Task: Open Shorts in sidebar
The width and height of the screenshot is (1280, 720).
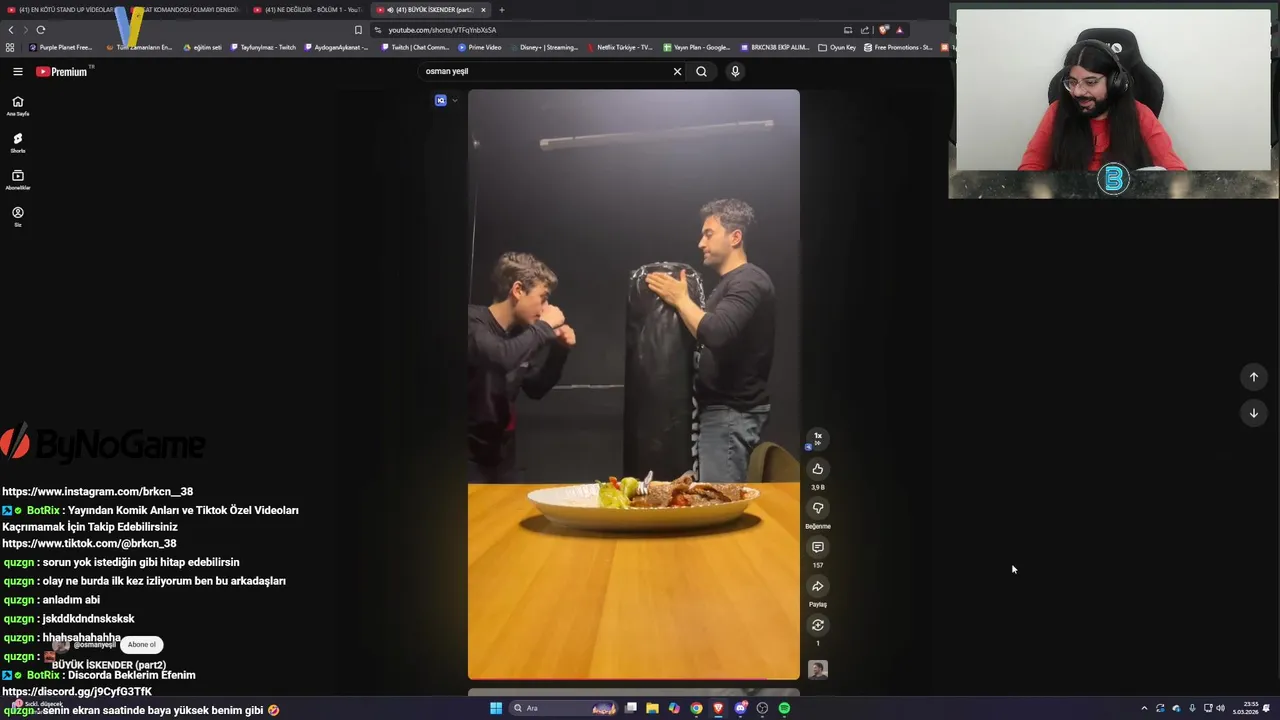Action: click(18, 143)
